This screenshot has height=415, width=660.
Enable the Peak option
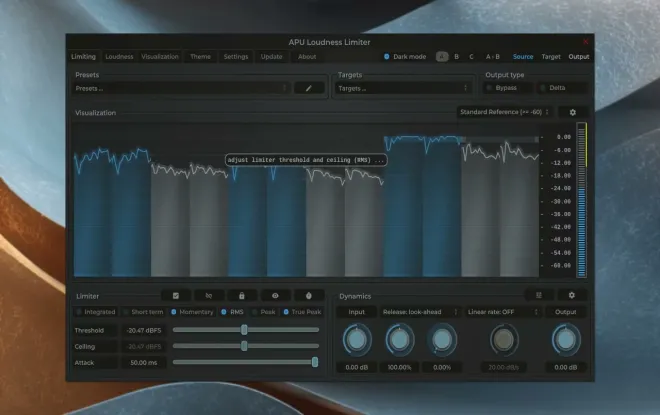[x=264, y=312]
